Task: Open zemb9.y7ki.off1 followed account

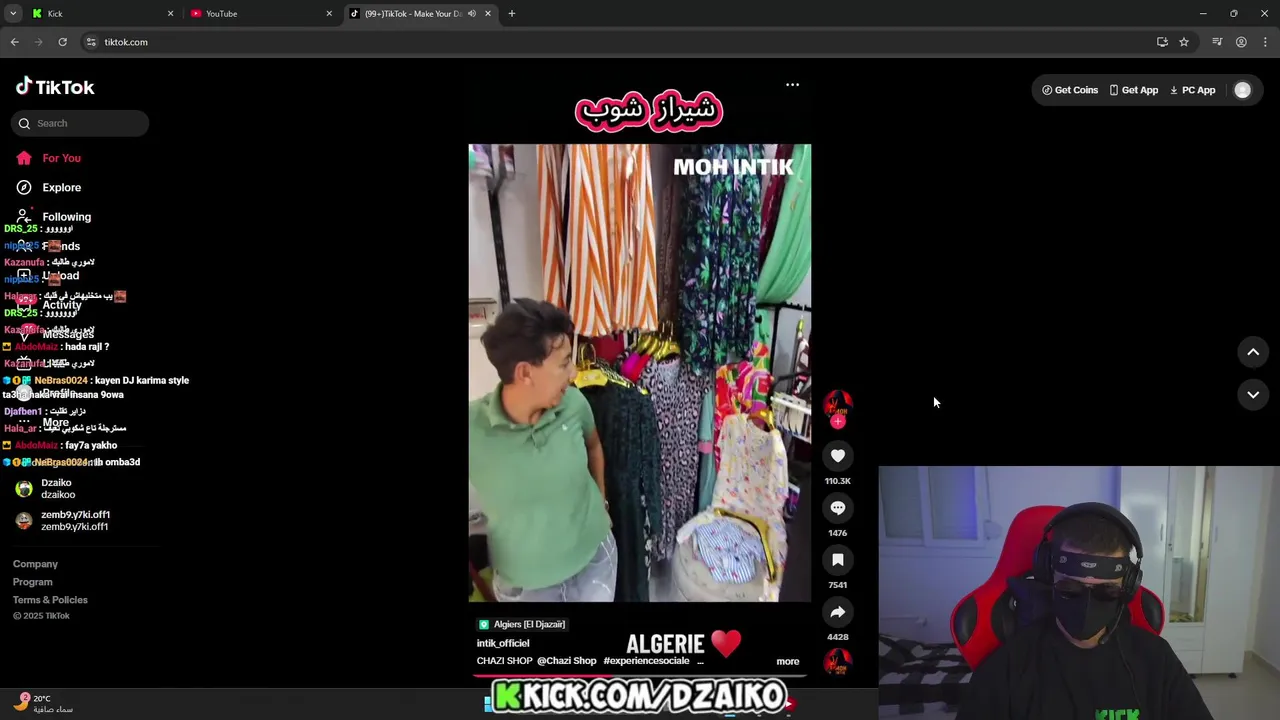Action: pyautogui.click(x=63, y=520)
